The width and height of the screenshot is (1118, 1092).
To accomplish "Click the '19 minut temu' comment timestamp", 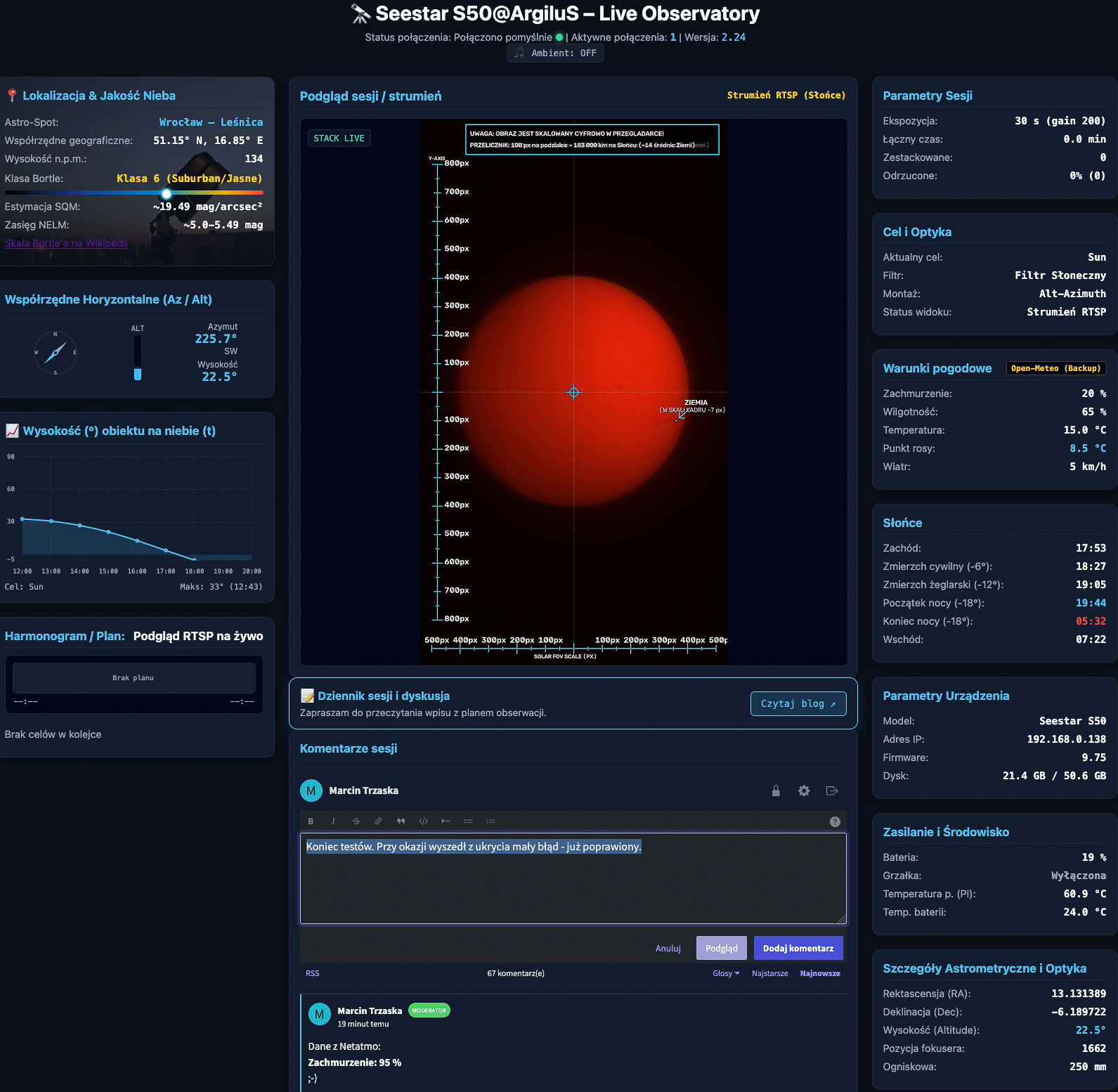I will click(x=363, y=1024).
